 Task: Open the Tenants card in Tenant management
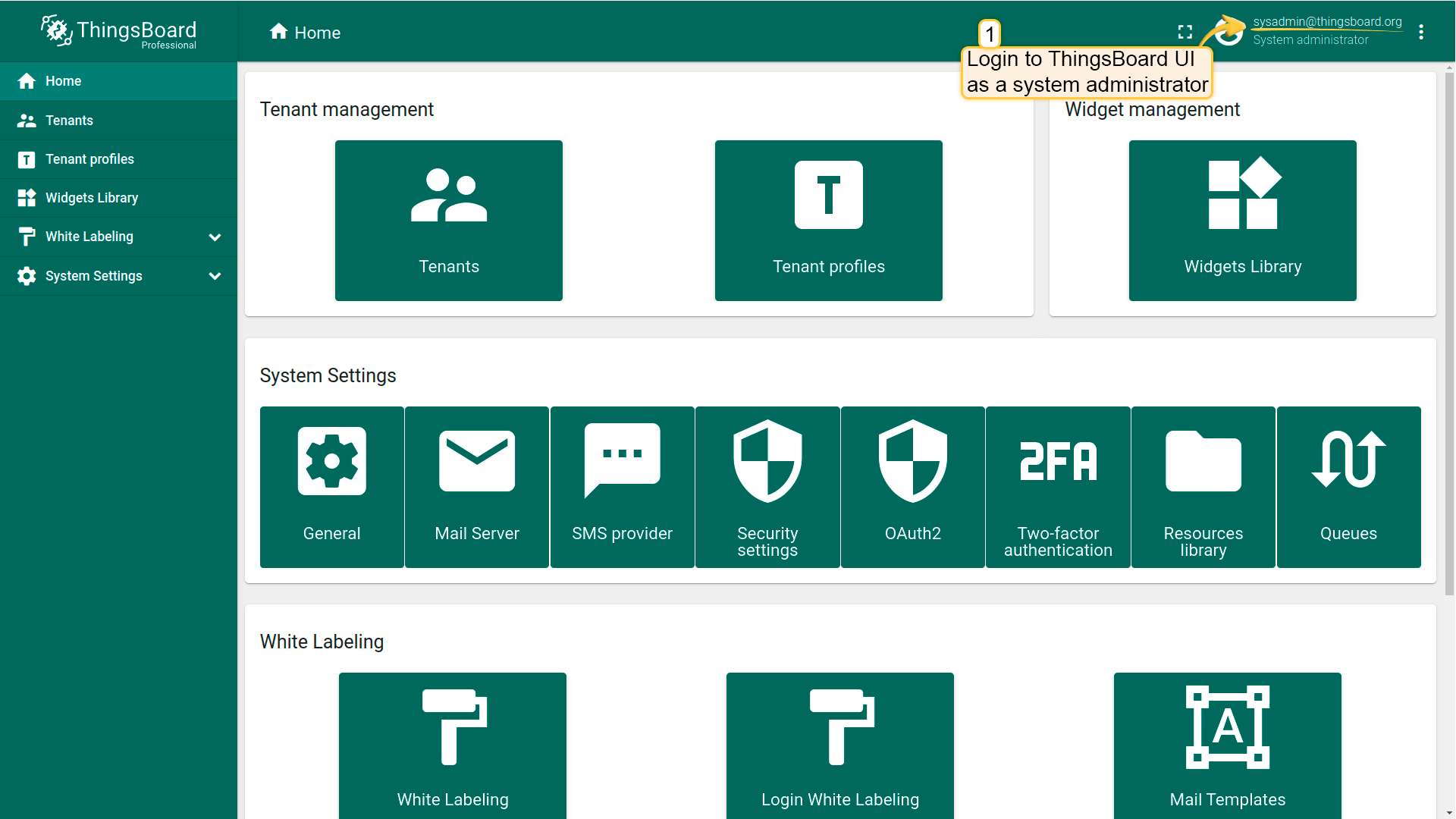(x=449, y=220)
